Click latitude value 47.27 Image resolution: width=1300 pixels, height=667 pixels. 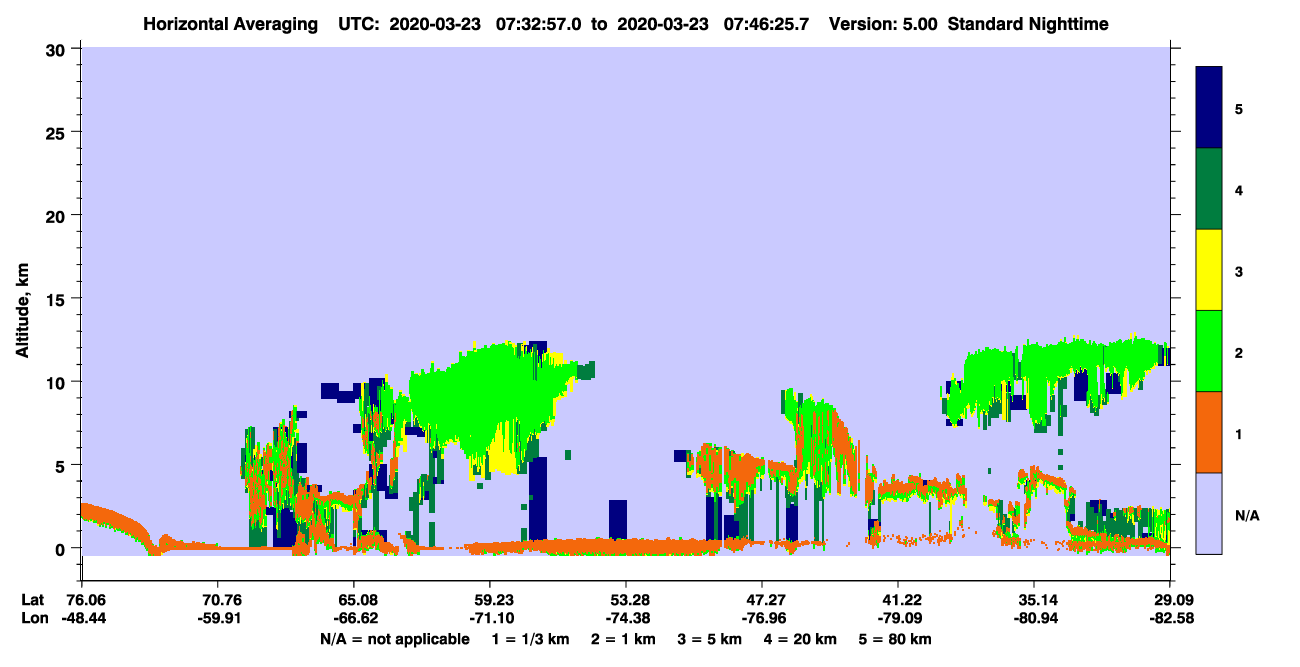[x=762, y=601]
